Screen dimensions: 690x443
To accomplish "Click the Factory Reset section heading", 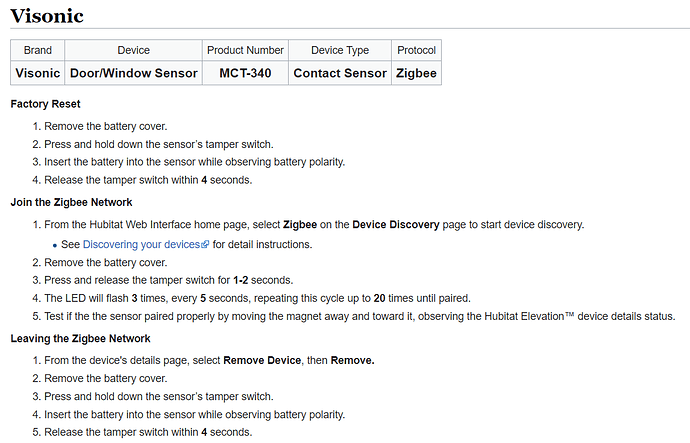I will (45, 104).
